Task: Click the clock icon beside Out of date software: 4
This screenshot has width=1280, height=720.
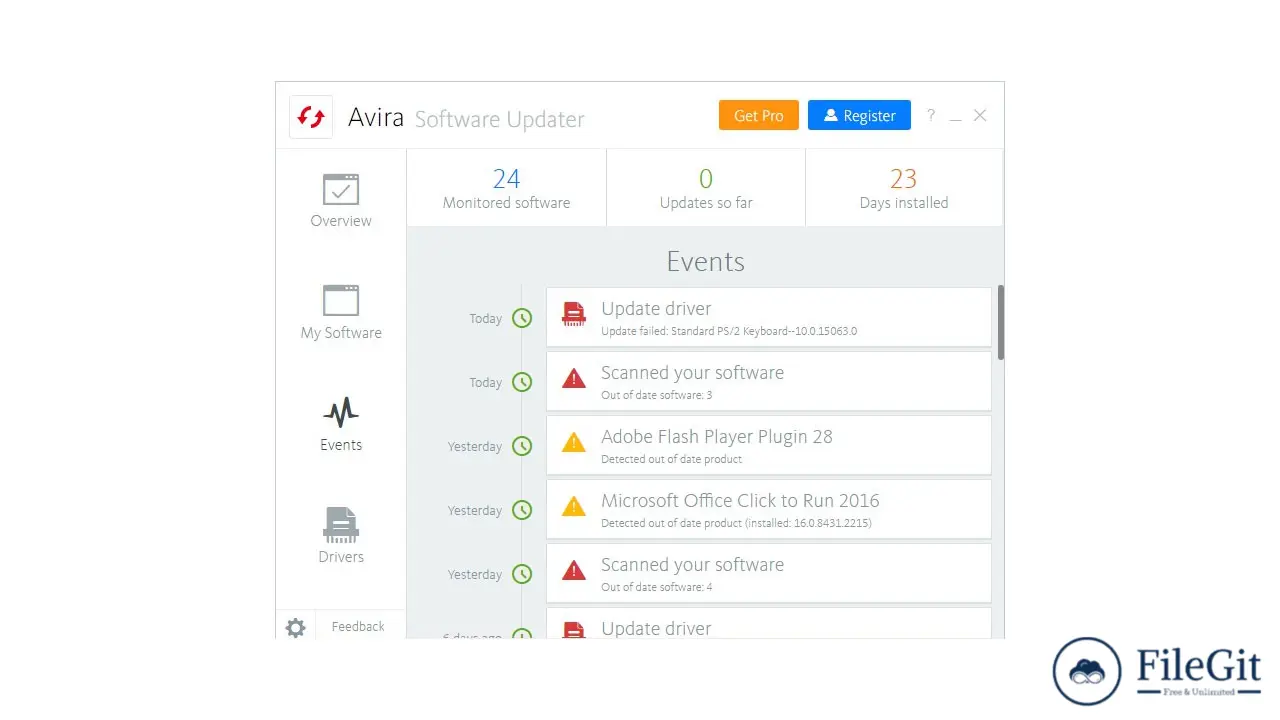Action: (x=522, y=574)
